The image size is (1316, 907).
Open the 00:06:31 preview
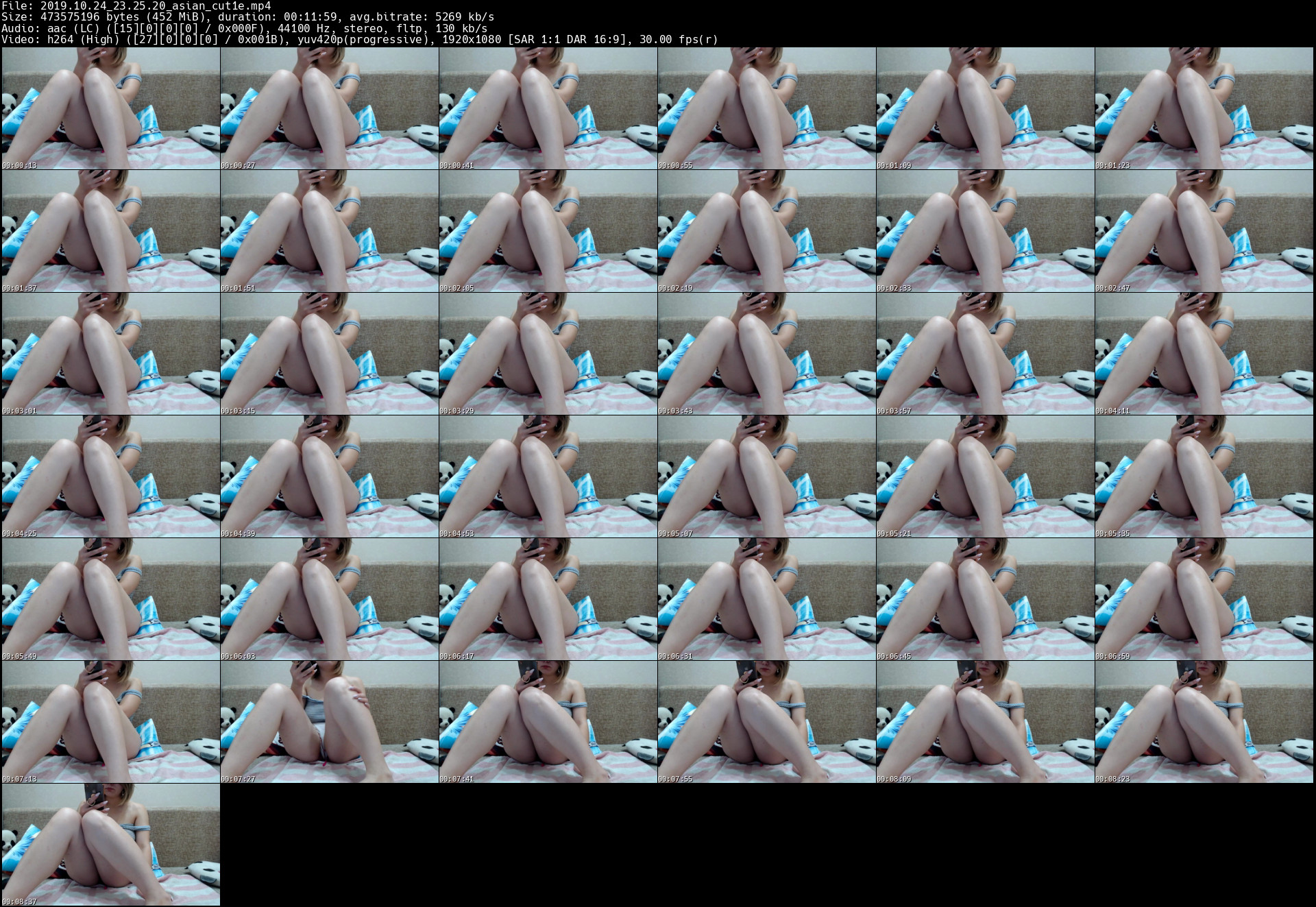[766, 599]
